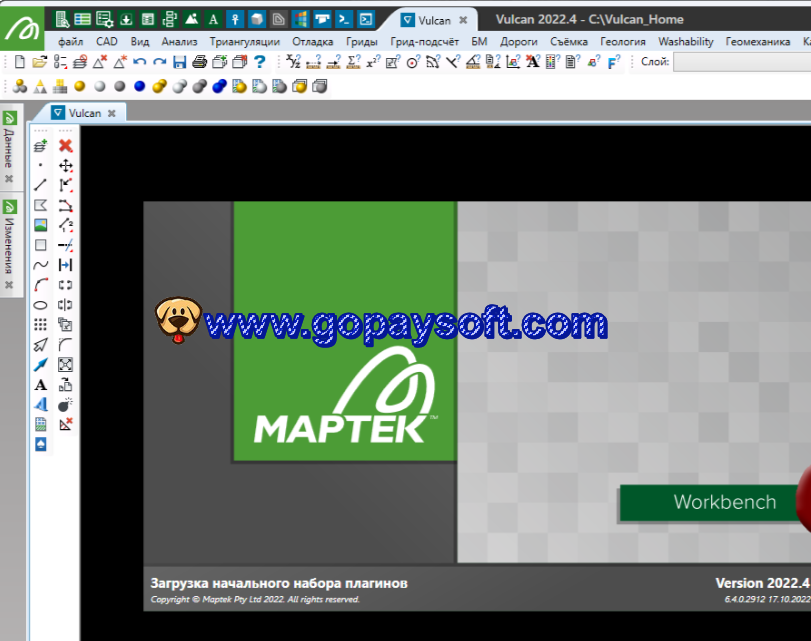Click the New file icon

click(19, 62)
